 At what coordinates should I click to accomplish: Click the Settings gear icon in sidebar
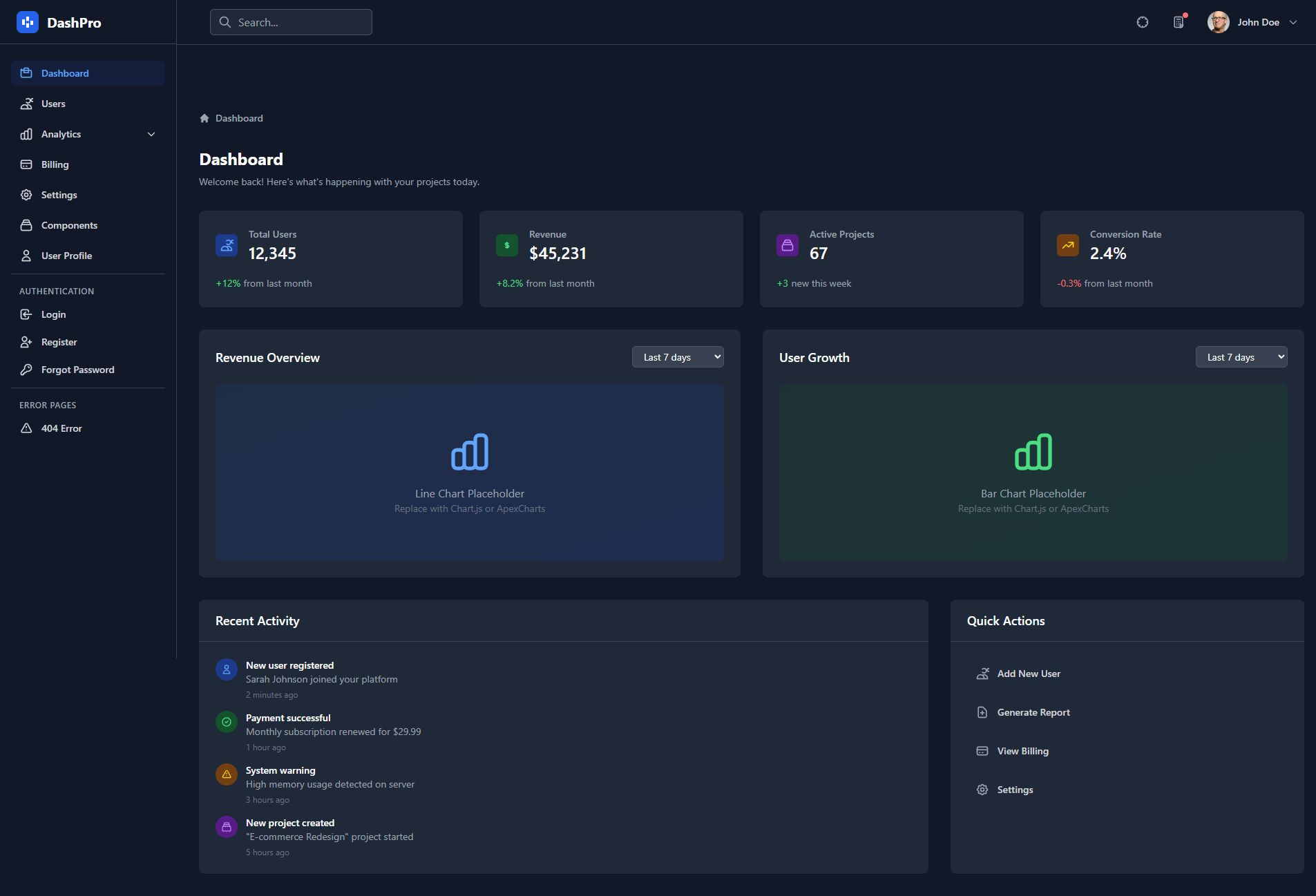(26, 195)
